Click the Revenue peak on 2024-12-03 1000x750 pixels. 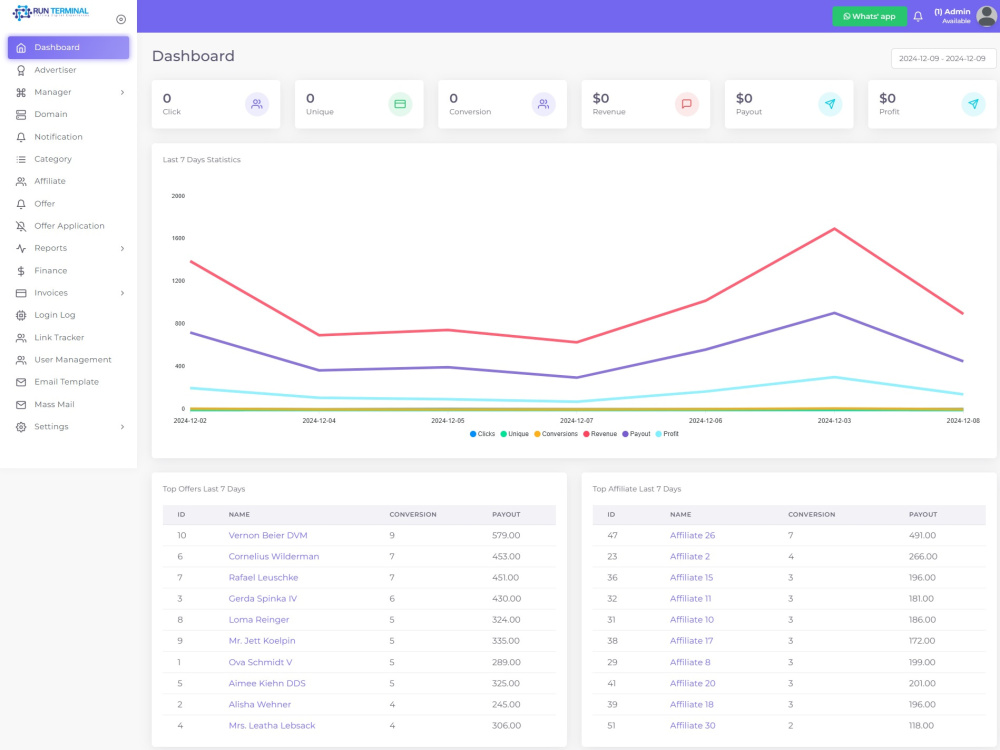click(x=834, y=229)
